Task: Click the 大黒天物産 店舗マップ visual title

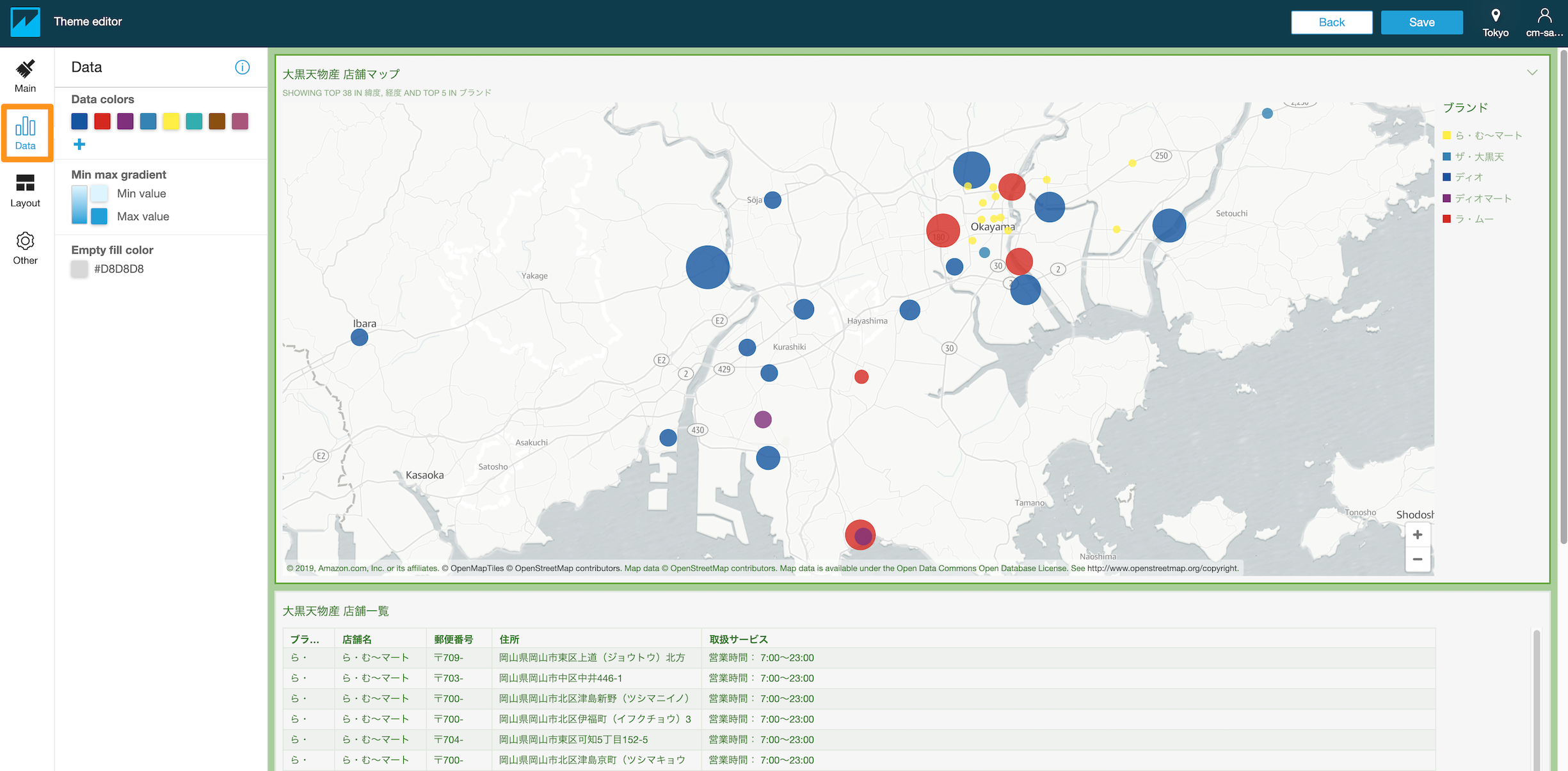Action: (341, 74)
